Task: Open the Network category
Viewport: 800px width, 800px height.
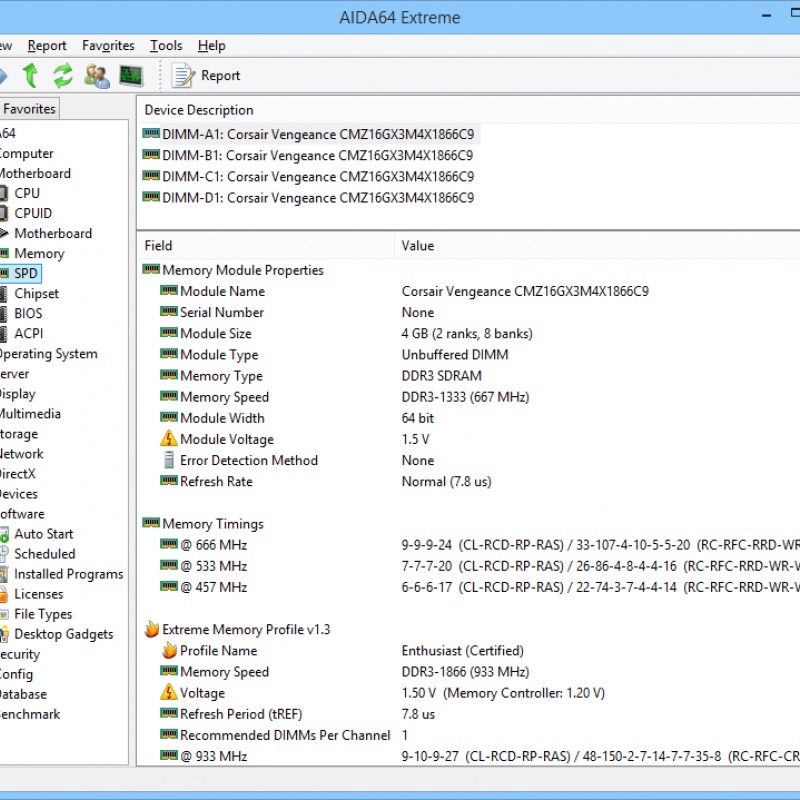Action: pos(21,454)
